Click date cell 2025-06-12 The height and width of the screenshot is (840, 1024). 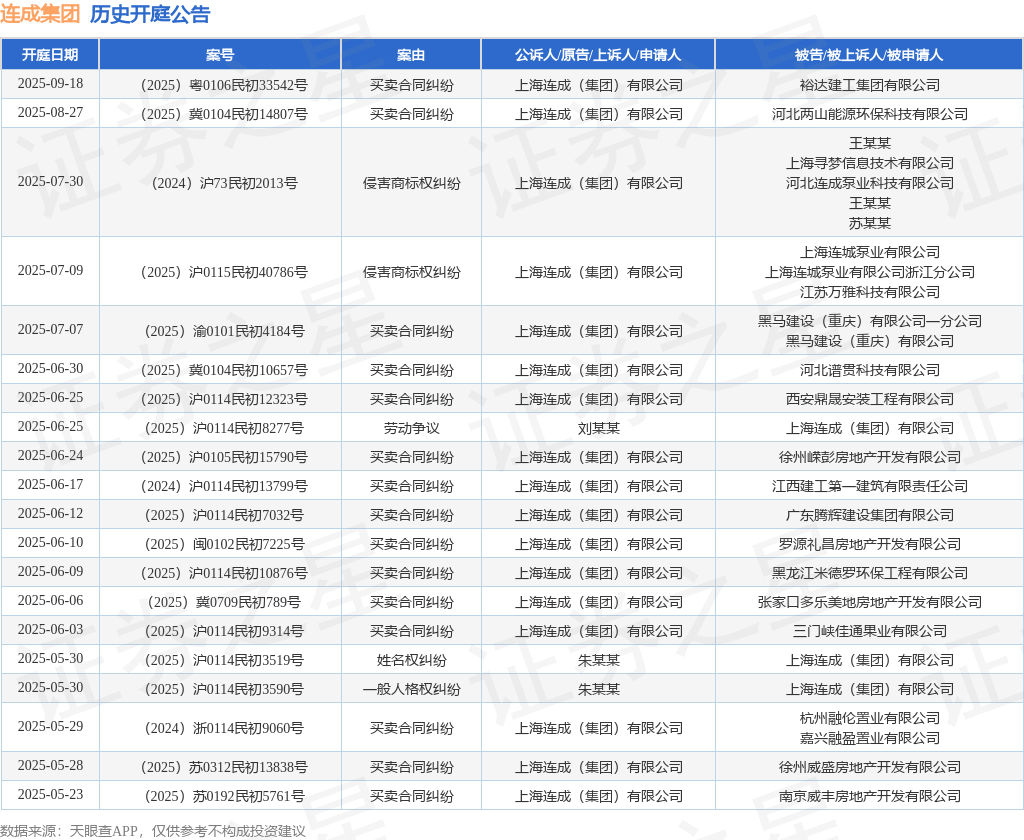50,513
